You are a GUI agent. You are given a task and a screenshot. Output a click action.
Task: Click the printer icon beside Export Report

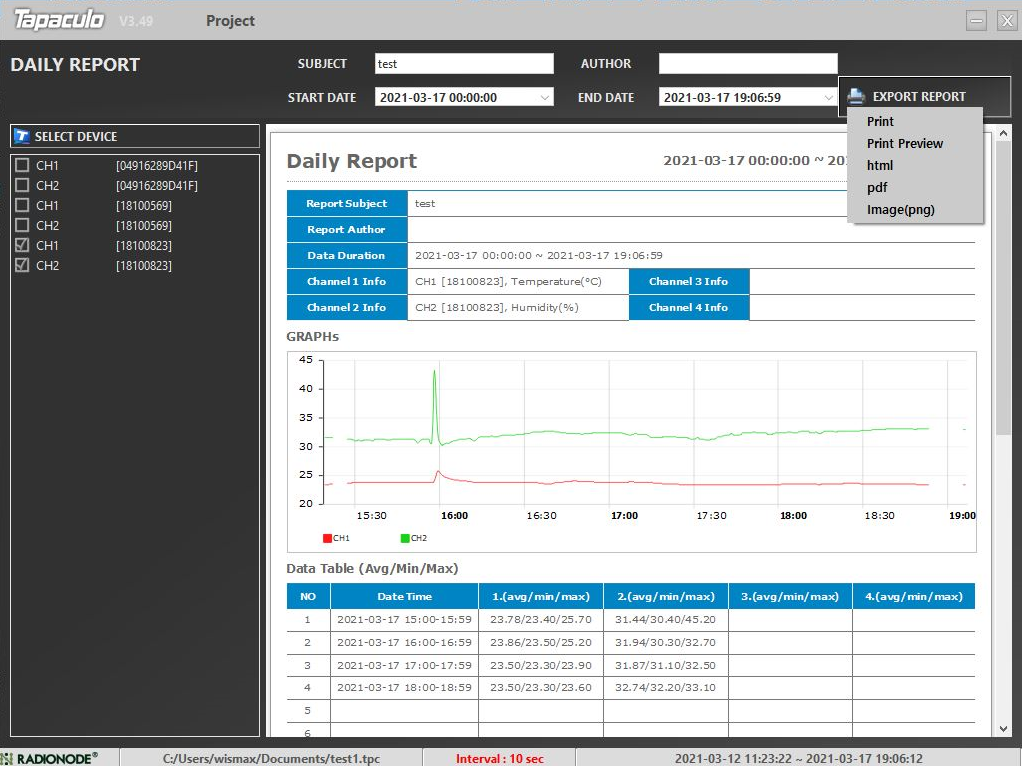click(856, 96)
